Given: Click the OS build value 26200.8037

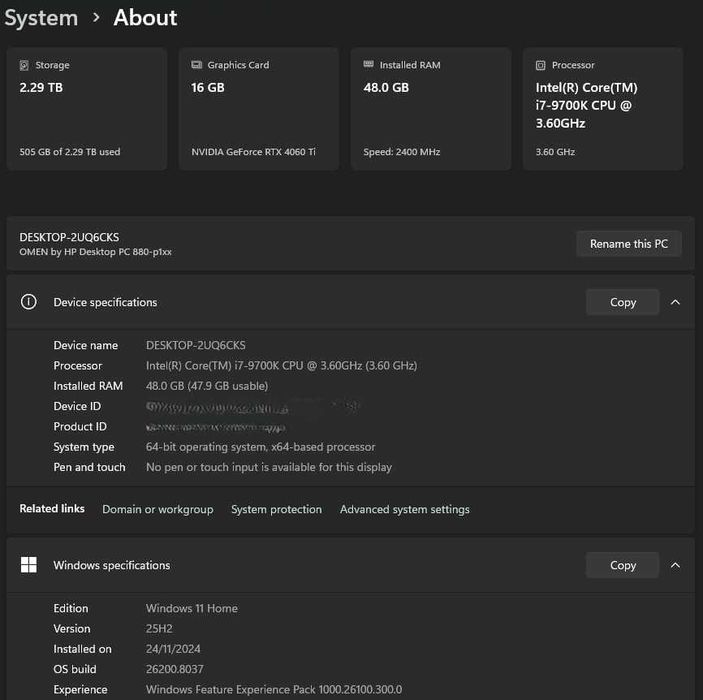Looking at the screenshot, I should [x=175, y=669].
